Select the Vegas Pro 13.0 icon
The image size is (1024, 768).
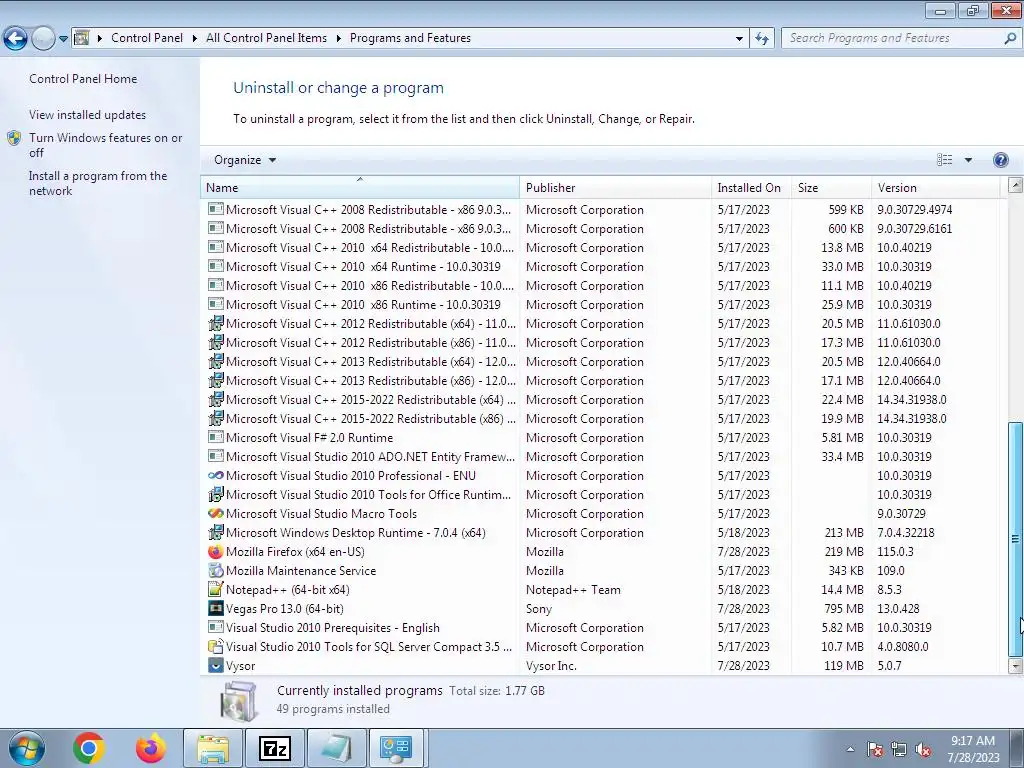click(x=216, y=609)
